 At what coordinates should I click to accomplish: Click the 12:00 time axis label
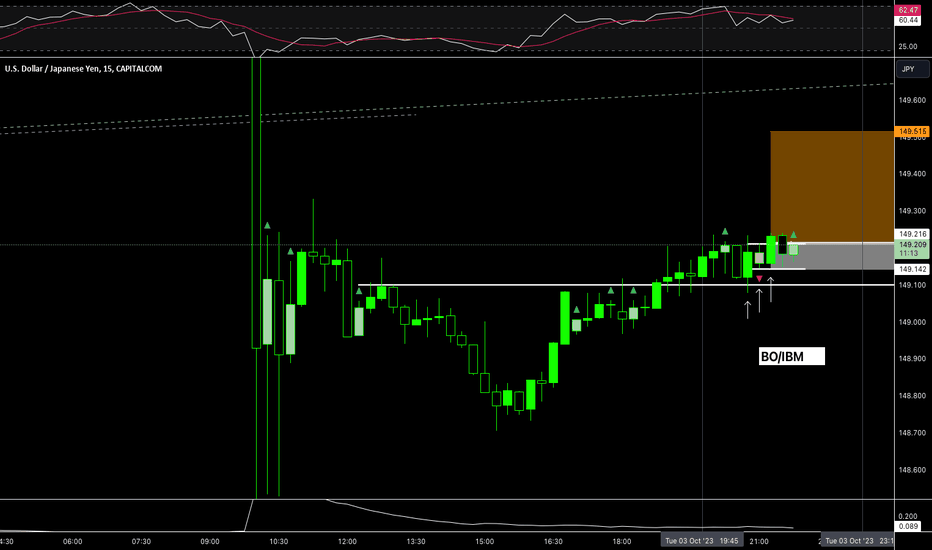[x=347, y=541]
